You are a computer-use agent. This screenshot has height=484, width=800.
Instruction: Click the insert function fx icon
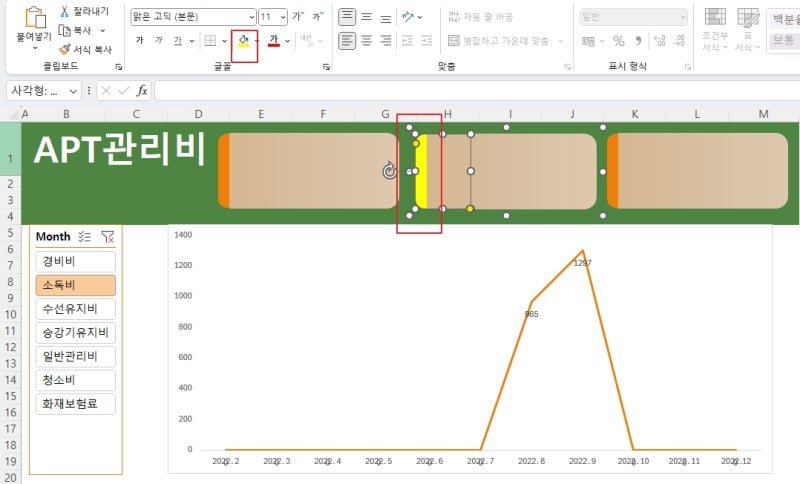tap(142, 91)
